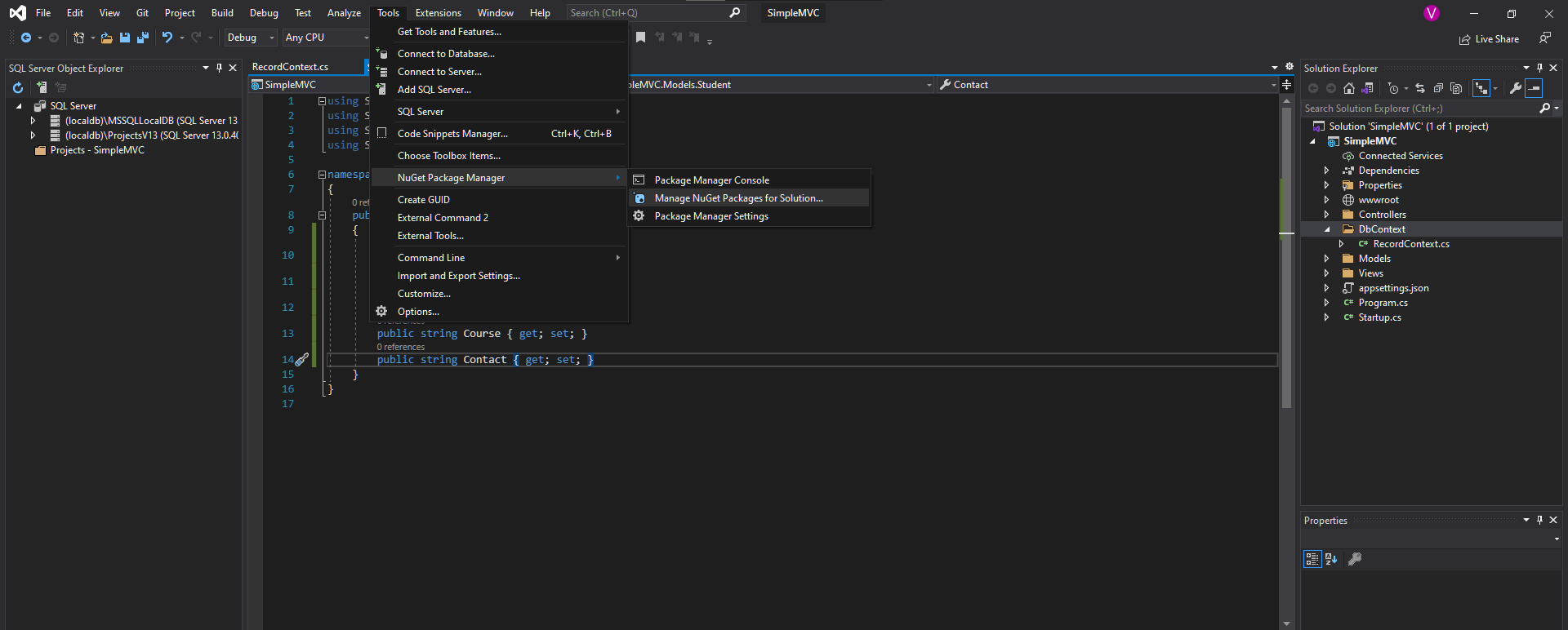This screenshot has height=630, width=1568.
Task: Select Manage NuGet Packages for Solution
Action: point(749,198)
